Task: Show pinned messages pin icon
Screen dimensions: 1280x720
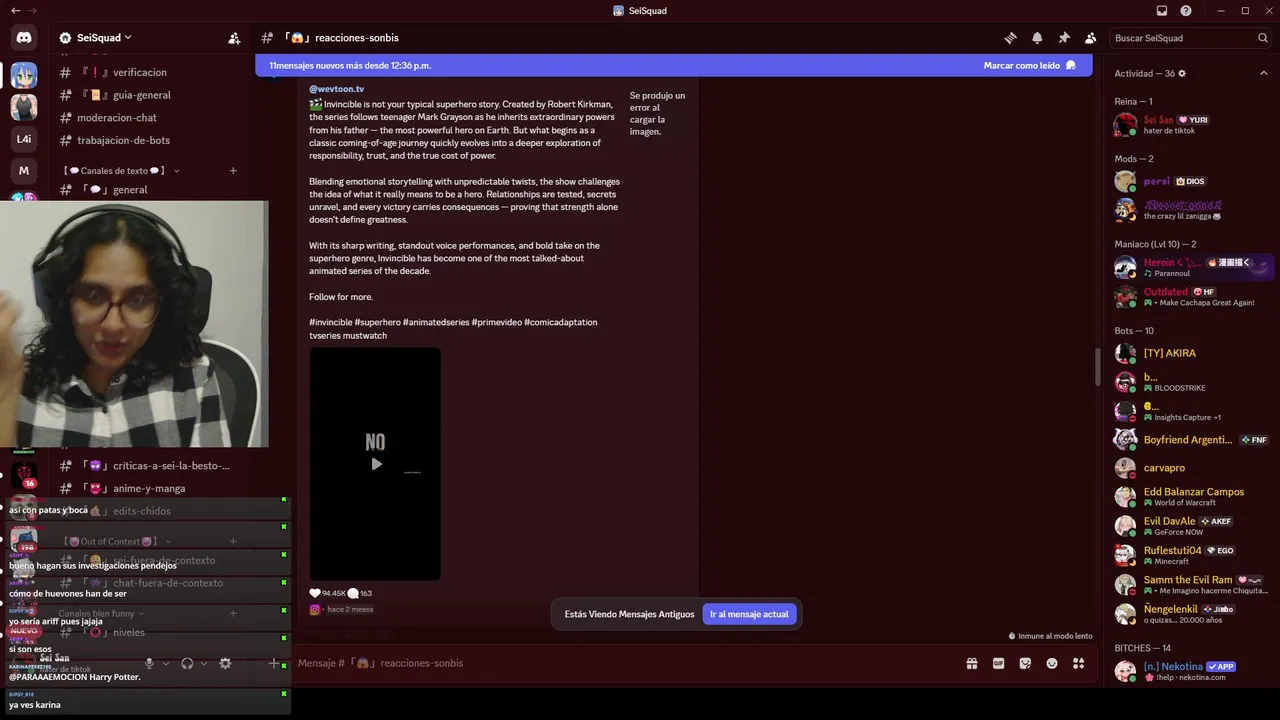Action: pyautogui.click(x=1064, y=38)
